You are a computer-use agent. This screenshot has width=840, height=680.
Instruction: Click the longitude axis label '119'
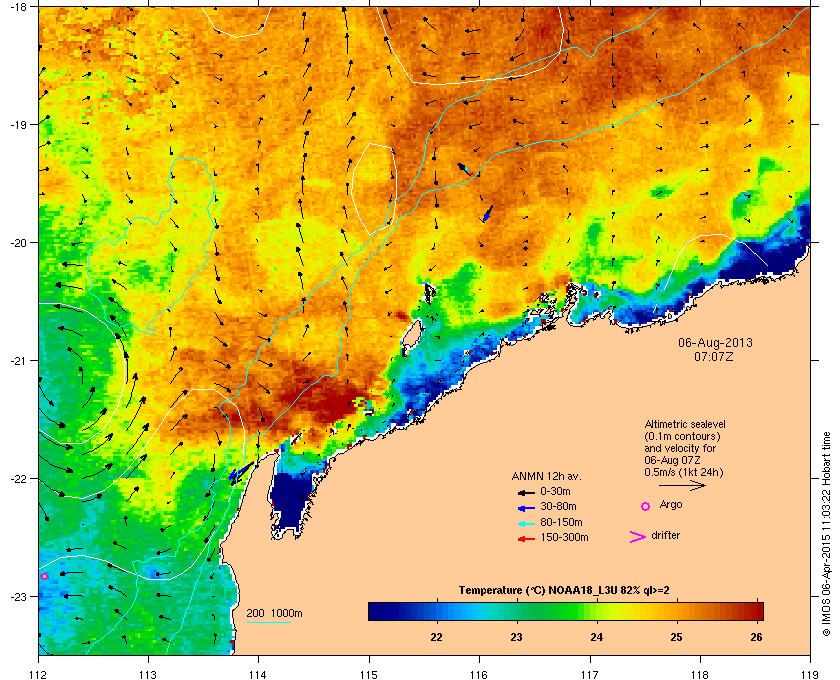810,674
